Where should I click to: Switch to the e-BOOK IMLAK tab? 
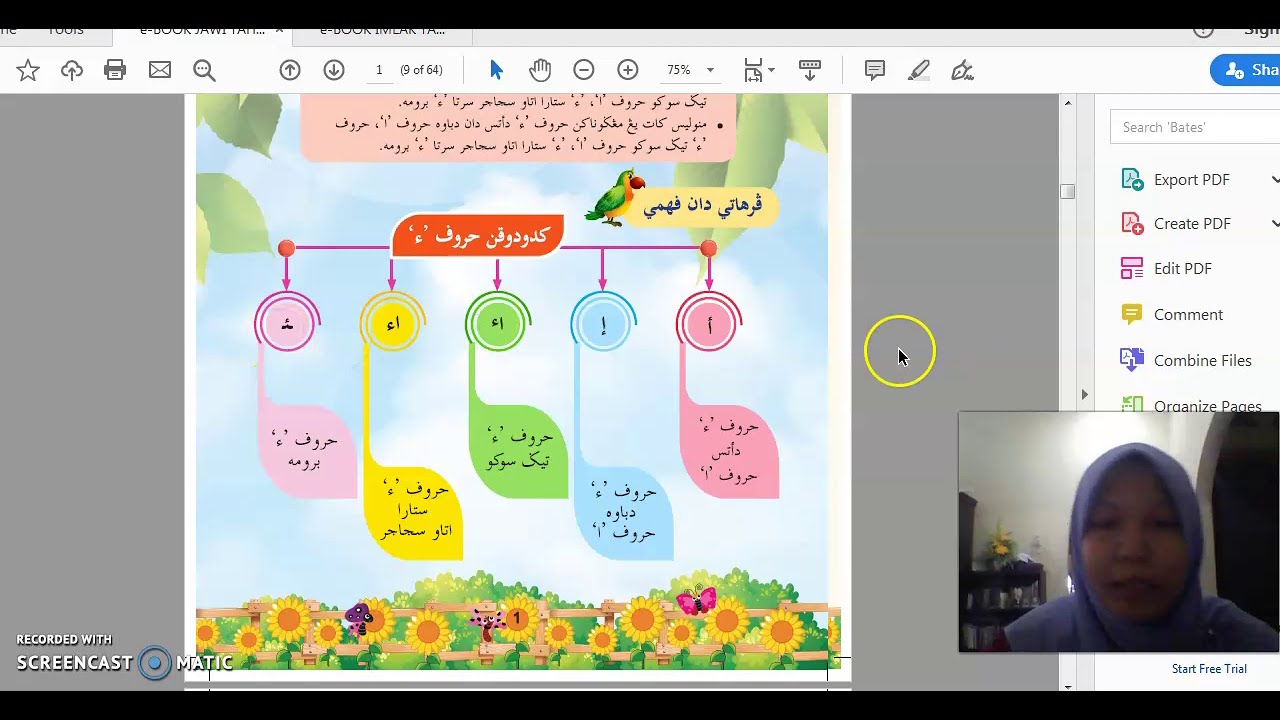382,30
